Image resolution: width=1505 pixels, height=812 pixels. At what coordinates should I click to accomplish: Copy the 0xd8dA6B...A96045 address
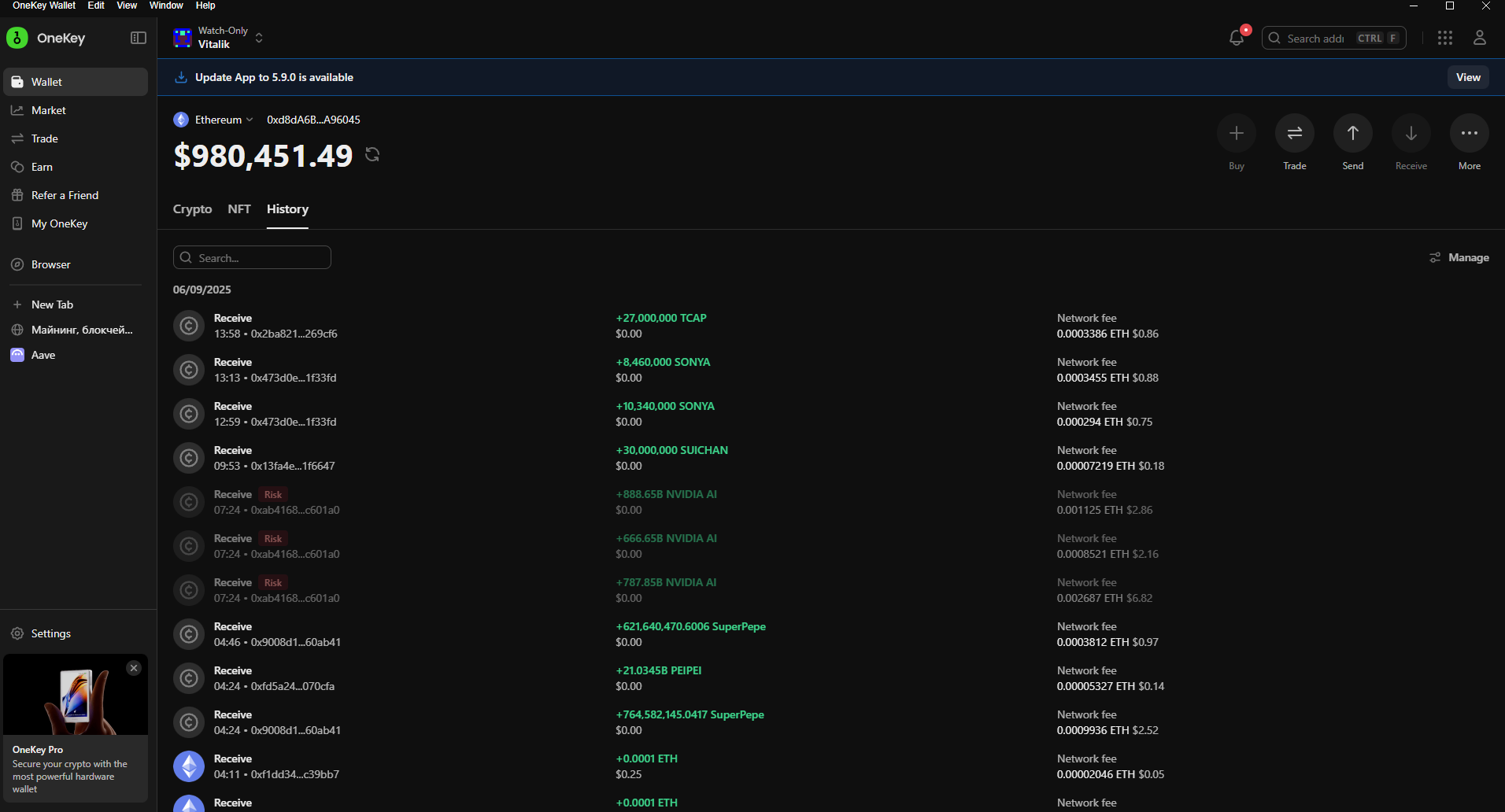pos(313,120)
